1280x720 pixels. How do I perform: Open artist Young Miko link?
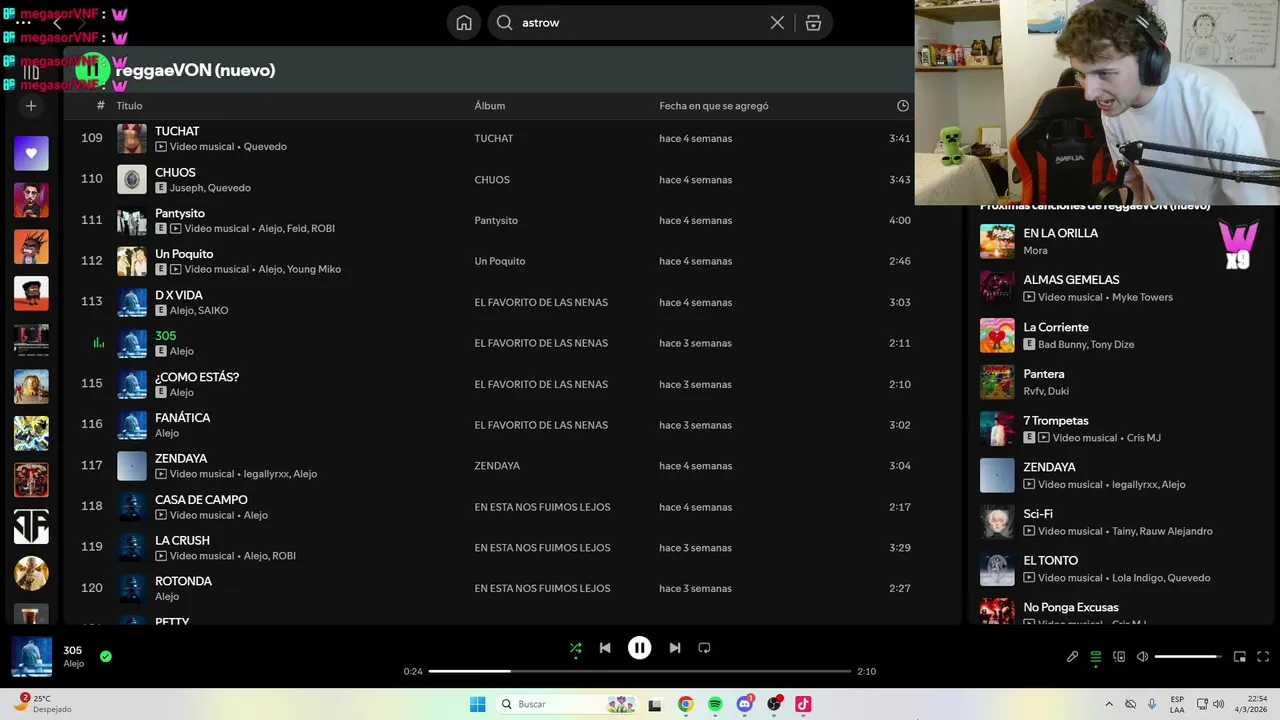pos(314,269)
